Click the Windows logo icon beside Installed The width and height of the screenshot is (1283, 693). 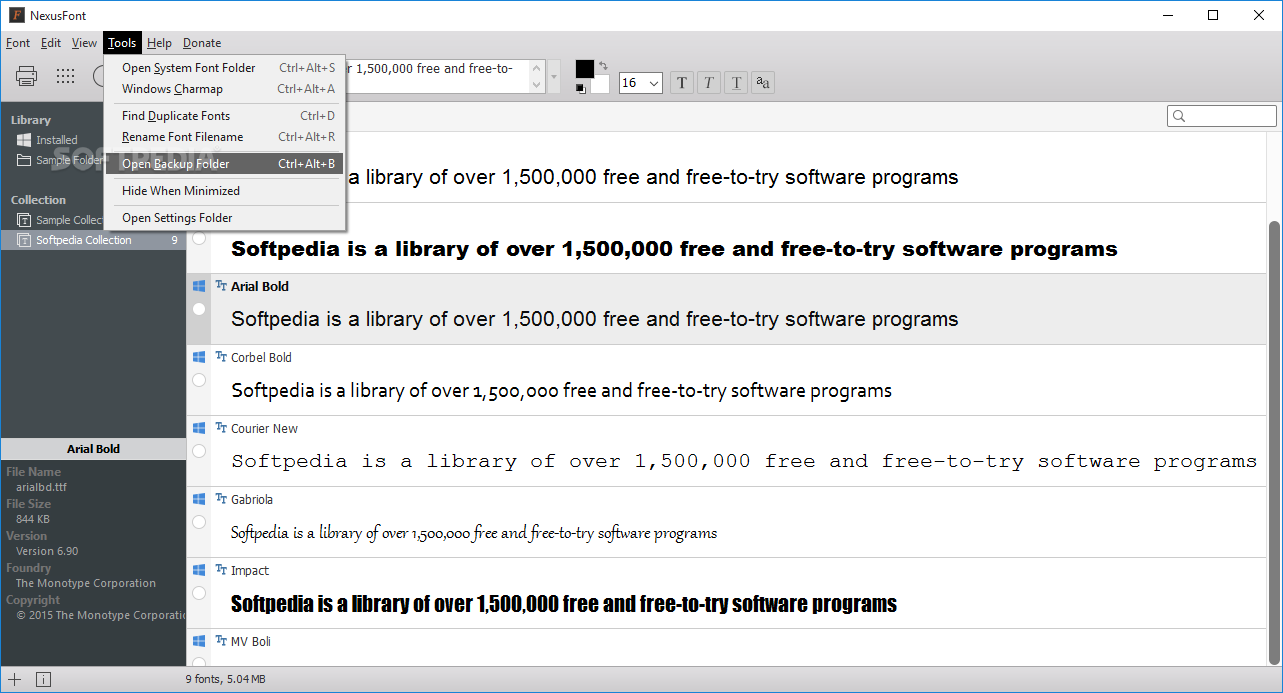click(24, 140)
